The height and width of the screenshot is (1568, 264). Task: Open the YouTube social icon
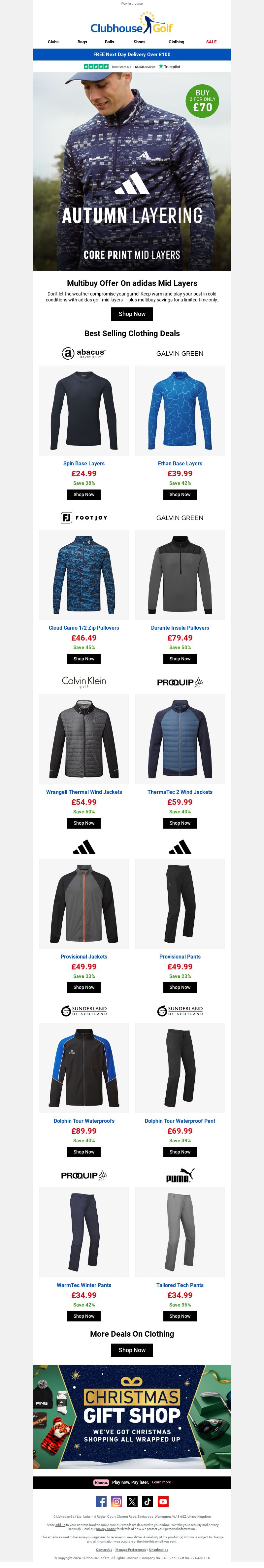point(163,1502)
